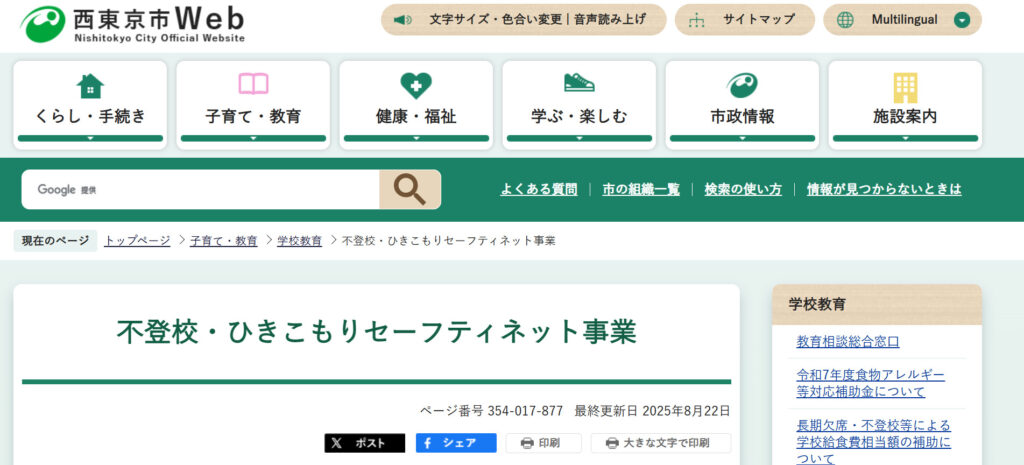Screen dimensions: 1024x465
Task: Click the 大きな文字で印刷 button
Action: click(x=660, y=443)
